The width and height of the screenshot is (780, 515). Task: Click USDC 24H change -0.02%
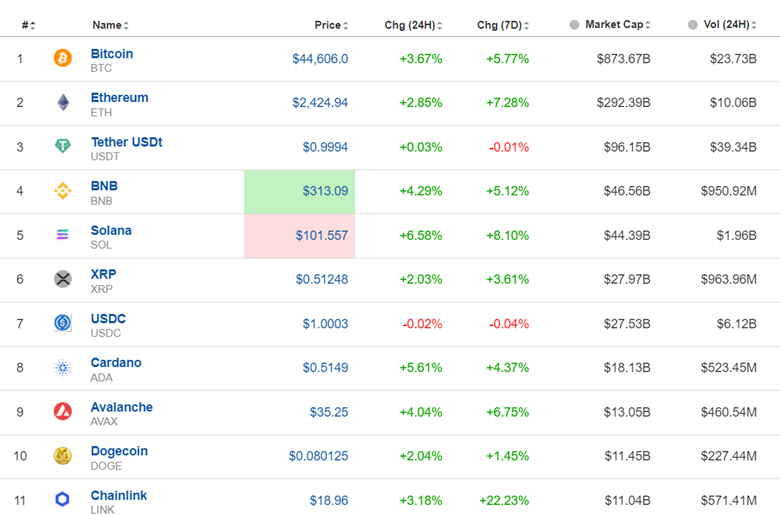[x=422, y=323]
